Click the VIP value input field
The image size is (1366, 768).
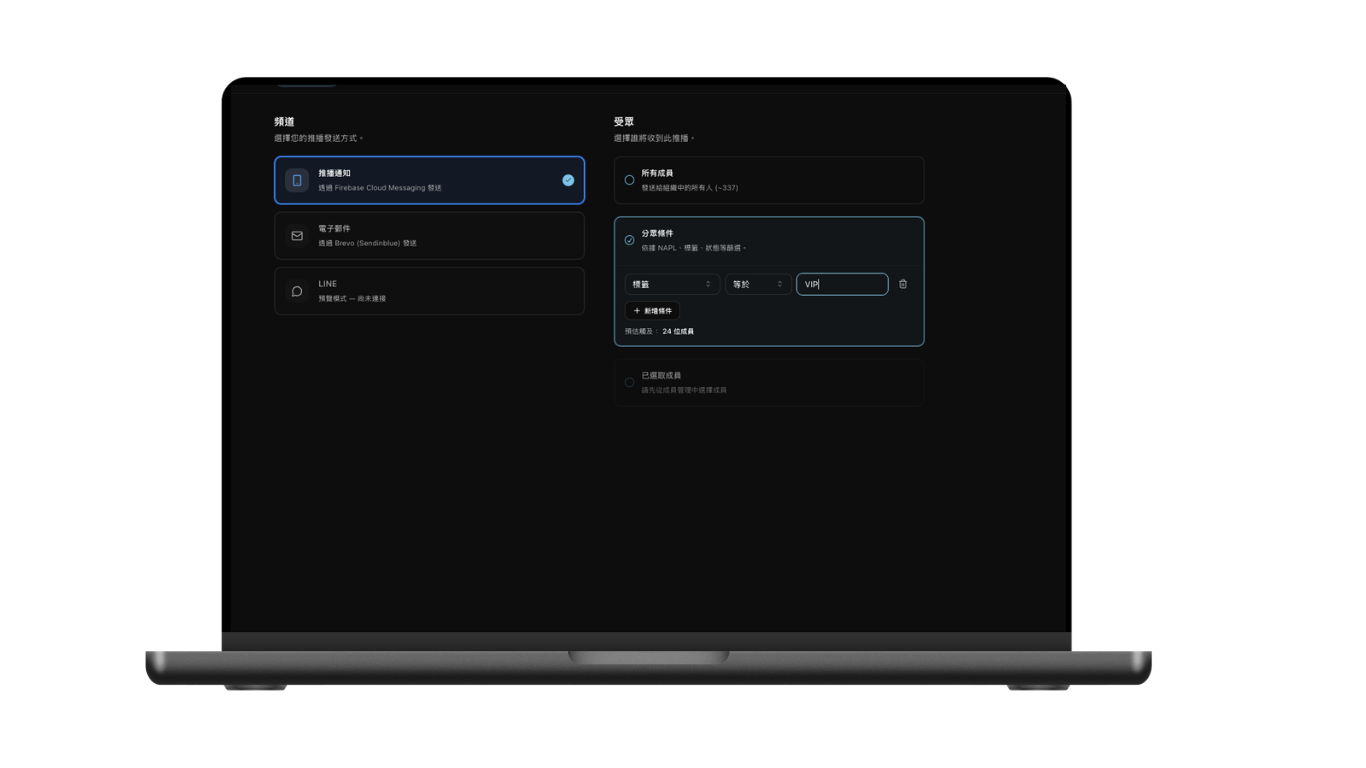(842, 284)
